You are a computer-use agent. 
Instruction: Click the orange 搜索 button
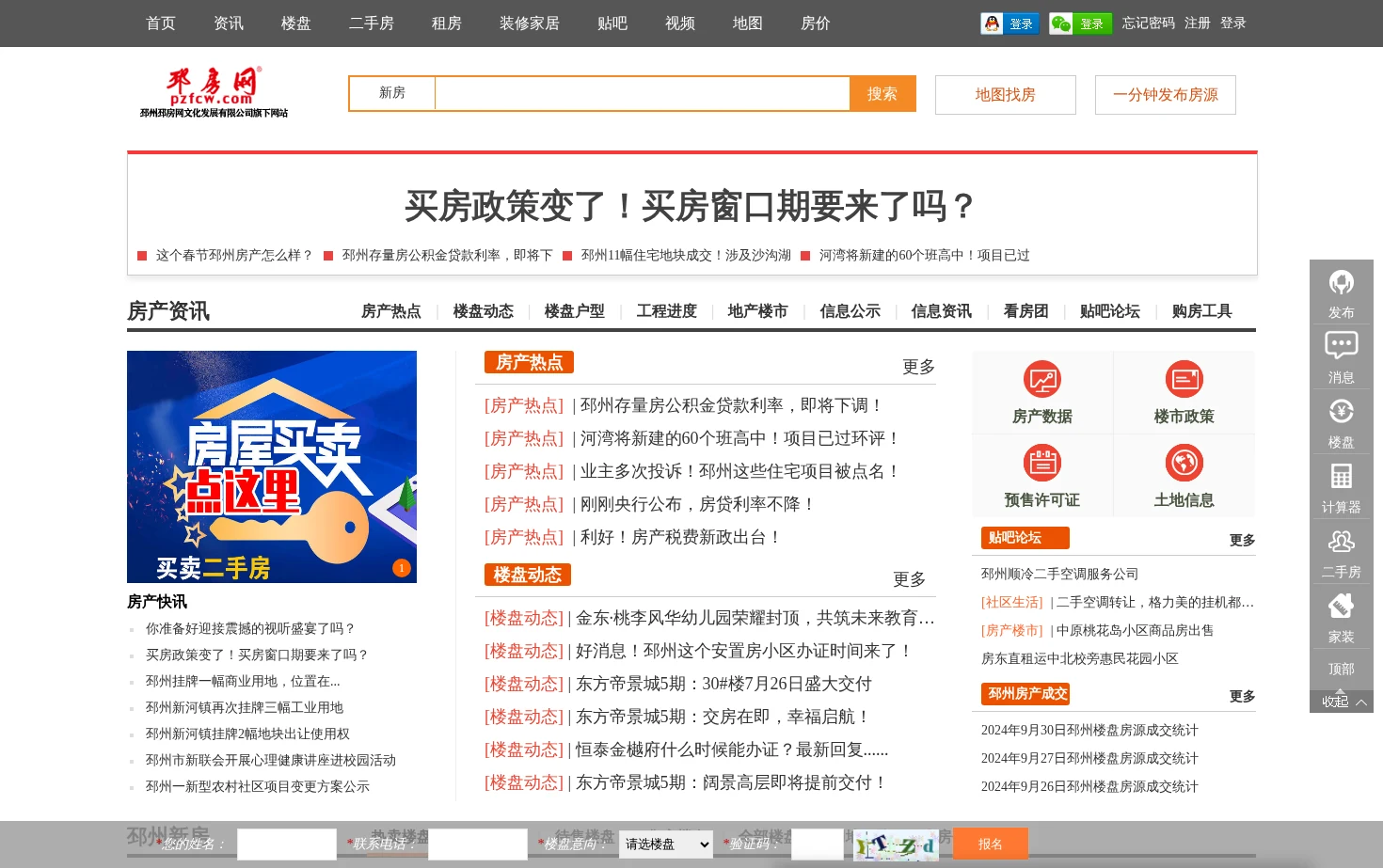click(x=882, y=93)
